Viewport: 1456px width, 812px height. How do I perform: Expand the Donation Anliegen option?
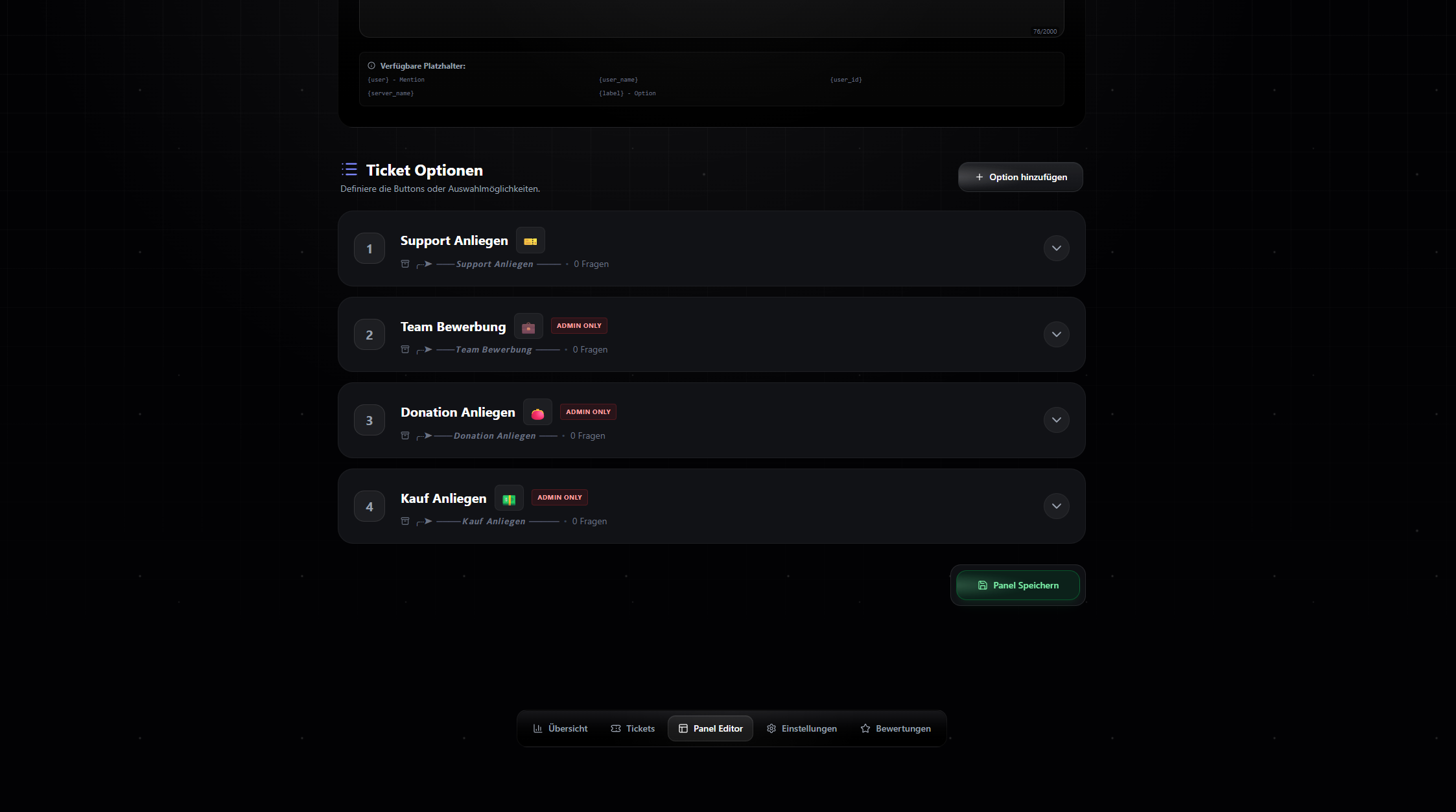pyautogui.click(x=1056, y=420)
